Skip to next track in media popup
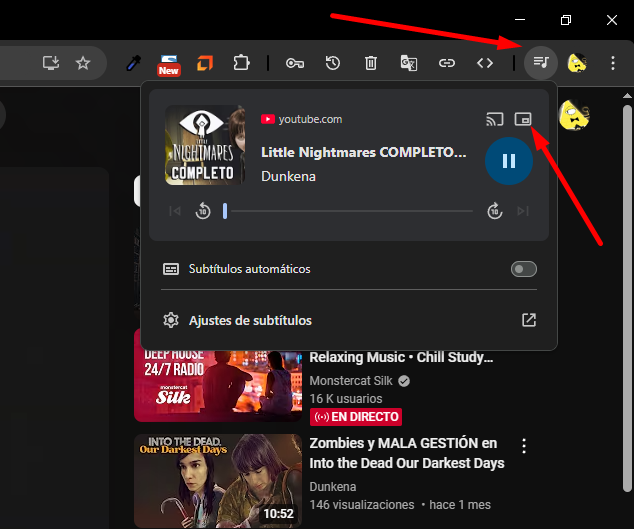The height and width of the screenshot is (529, 634). (523, 211)
